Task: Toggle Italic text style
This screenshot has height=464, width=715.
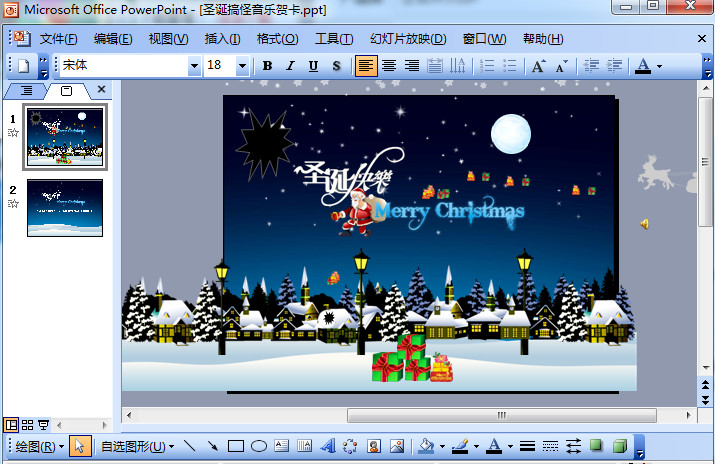Action: coord(290,66)
